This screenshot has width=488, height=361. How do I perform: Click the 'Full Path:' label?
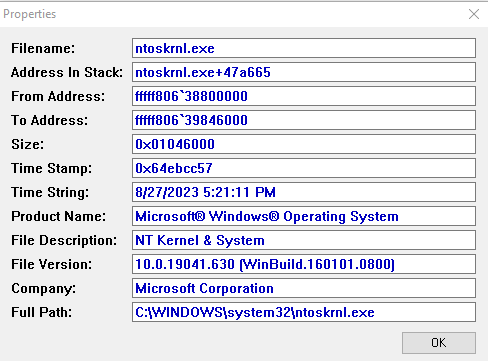tap(42, 312)
